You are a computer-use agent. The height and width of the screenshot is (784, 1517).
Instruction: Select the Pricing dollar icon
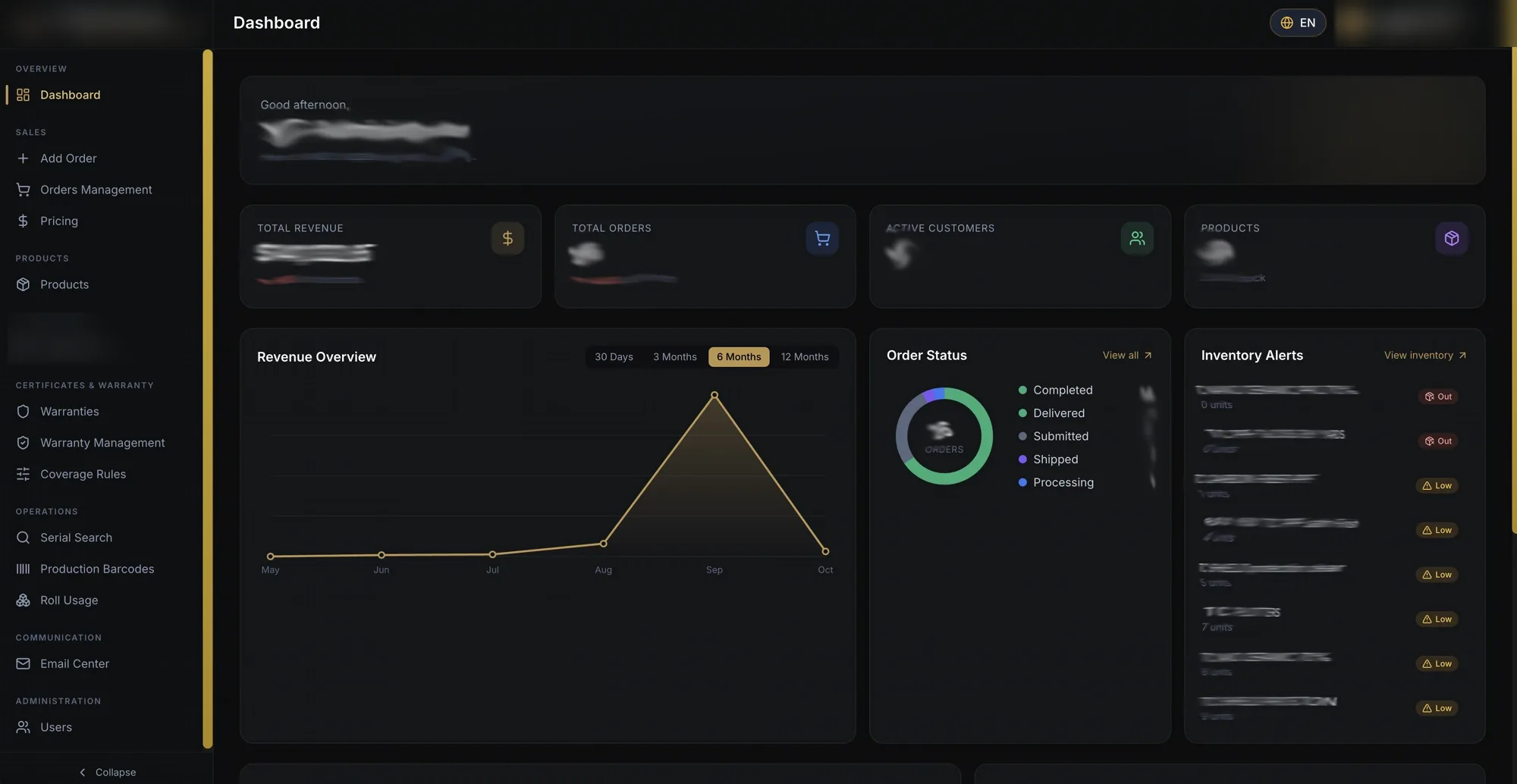(x=23, y=221)
